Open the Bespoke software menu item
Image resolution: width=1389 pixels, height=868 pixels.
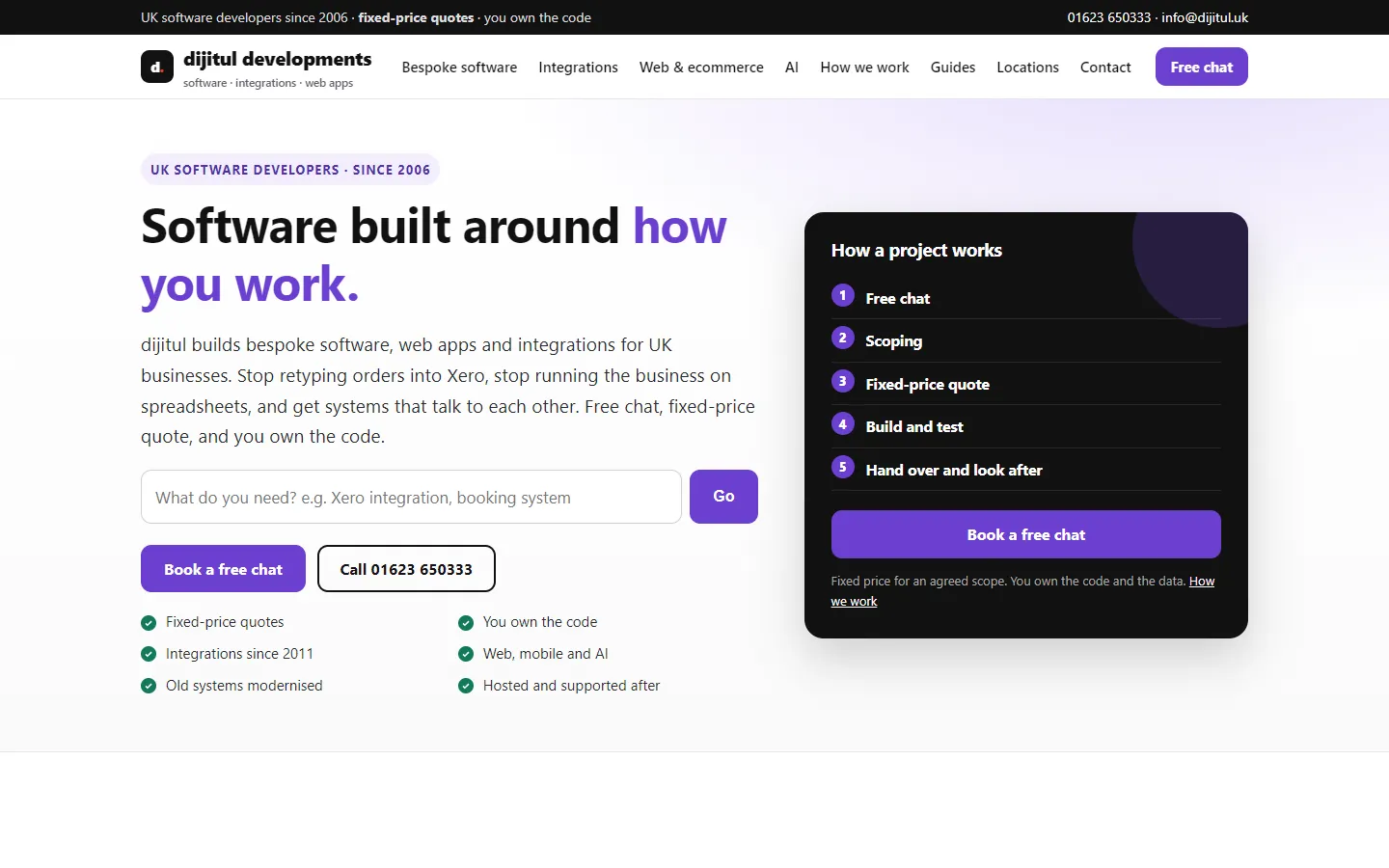click(x=459, y=68)
